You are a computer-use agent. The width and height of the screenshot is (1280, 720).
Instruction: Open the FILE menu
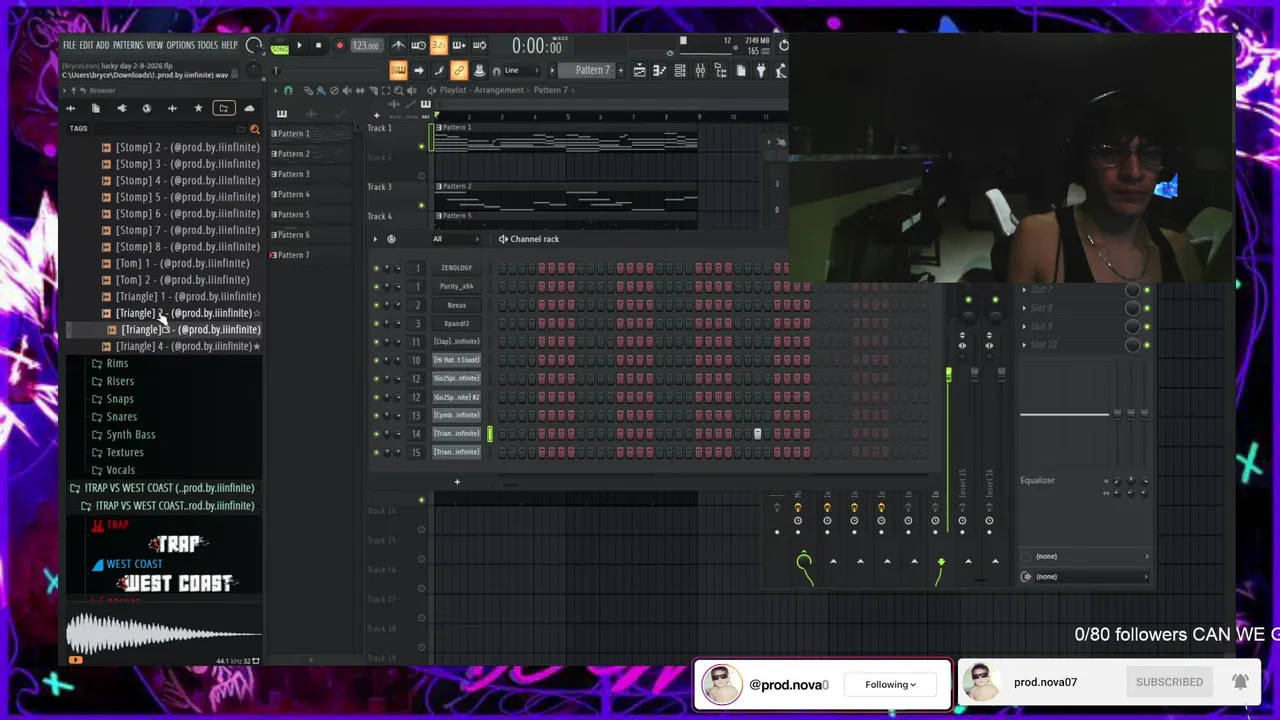point(69,45)
